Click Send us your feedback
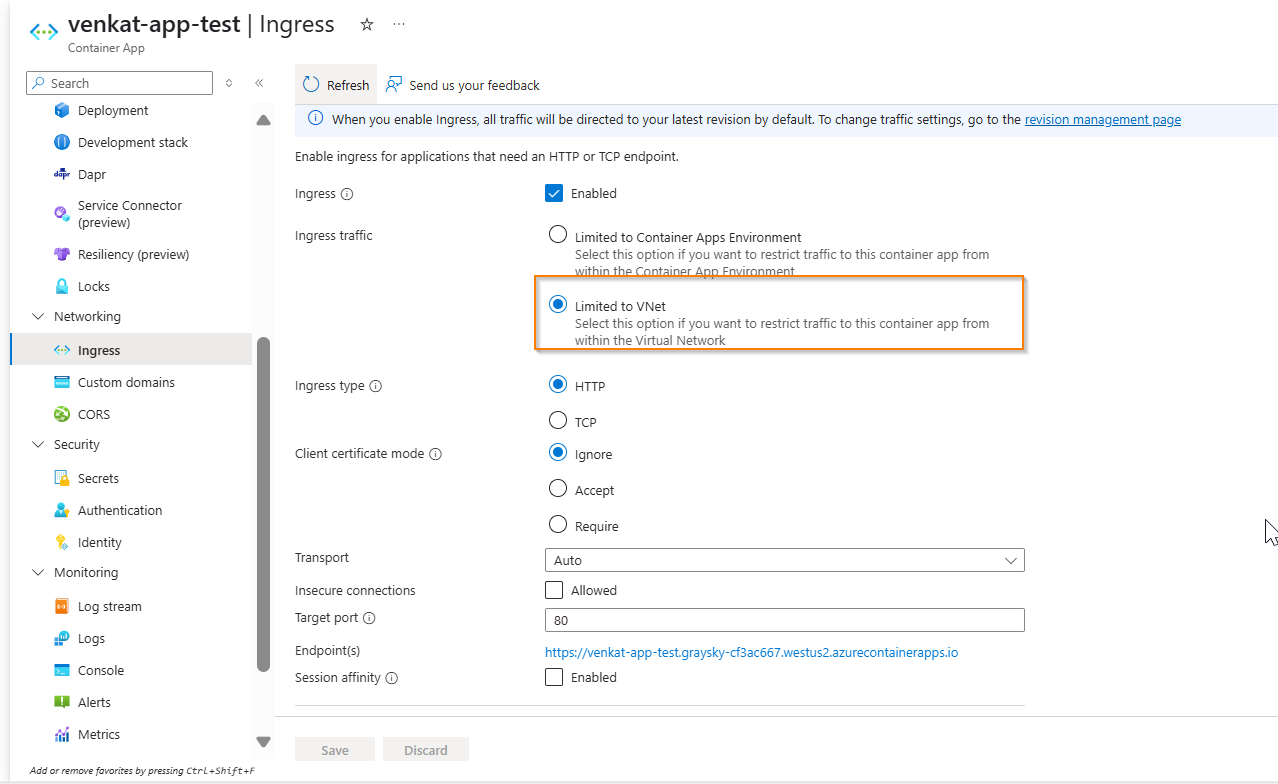Viewport: 1278px width, 784px height. [x=463, y=85]
